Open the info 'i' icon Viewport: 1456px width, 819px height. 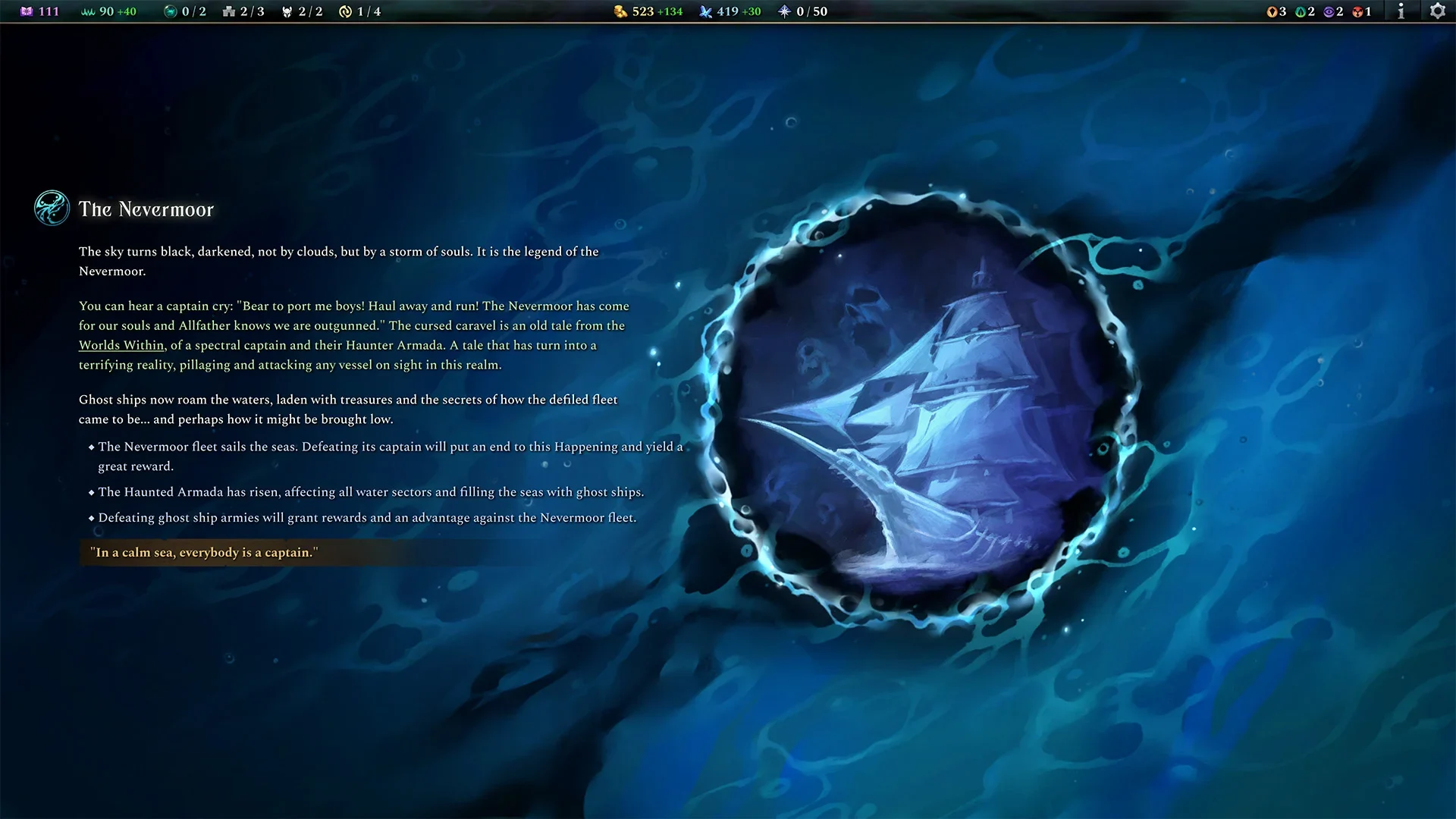coord(1401,11)
